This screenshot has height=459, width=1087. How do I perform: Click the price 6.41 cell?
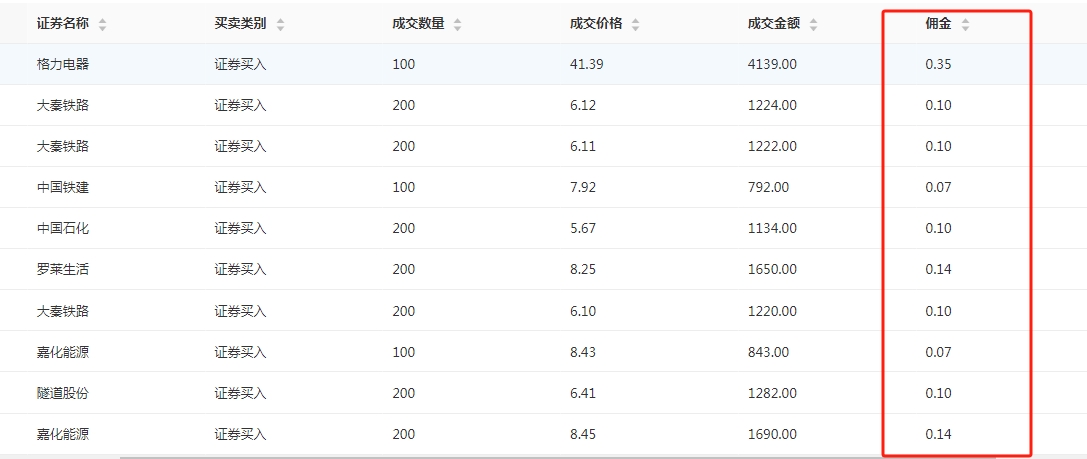tap(583, 393)
